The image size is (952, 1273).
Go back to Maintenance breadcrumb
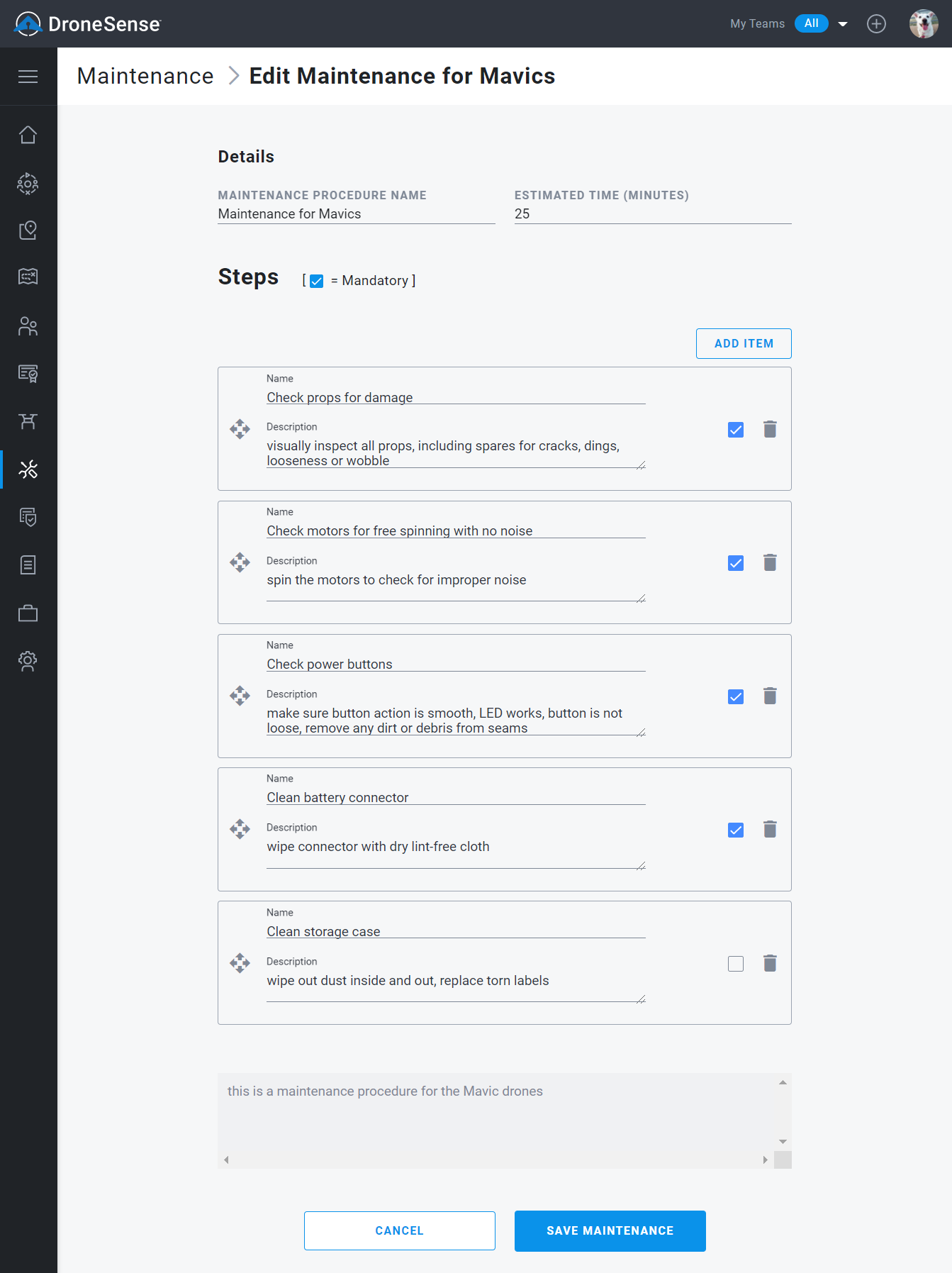tap(145, 76)
